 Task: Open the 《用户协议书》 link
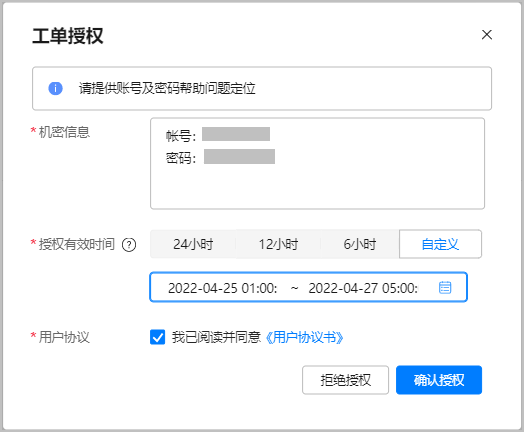(304, 337)
